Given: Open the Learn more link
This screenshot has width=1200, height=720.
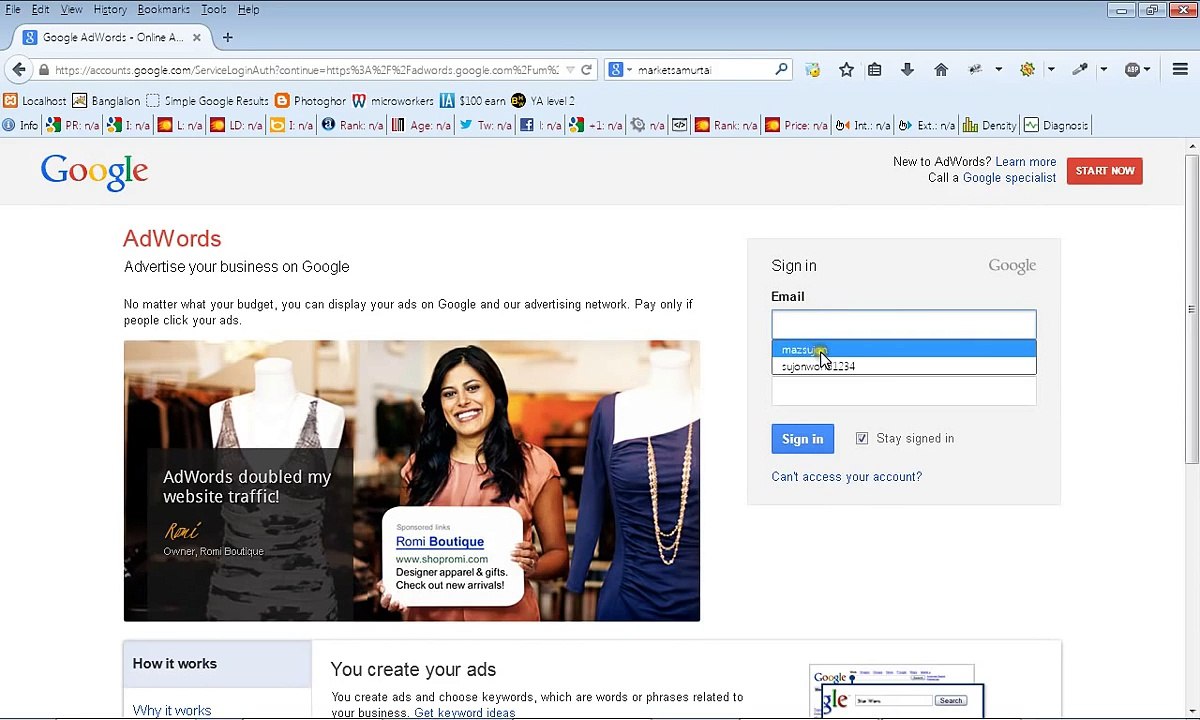Looking at the screenshot, I should coord(1026,161).
